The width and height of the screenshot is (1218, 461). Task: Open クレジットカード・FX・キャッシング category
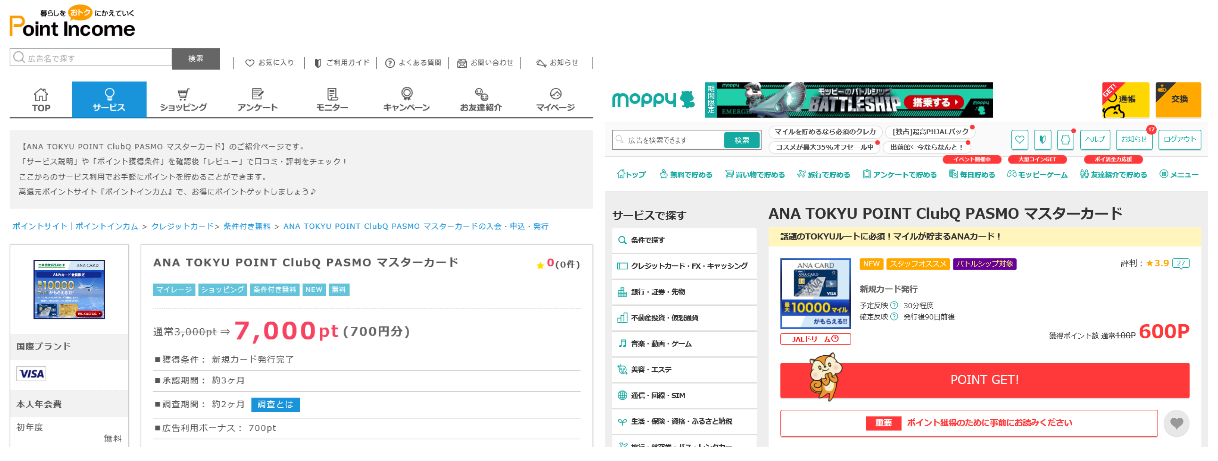(x=685, y=266)
